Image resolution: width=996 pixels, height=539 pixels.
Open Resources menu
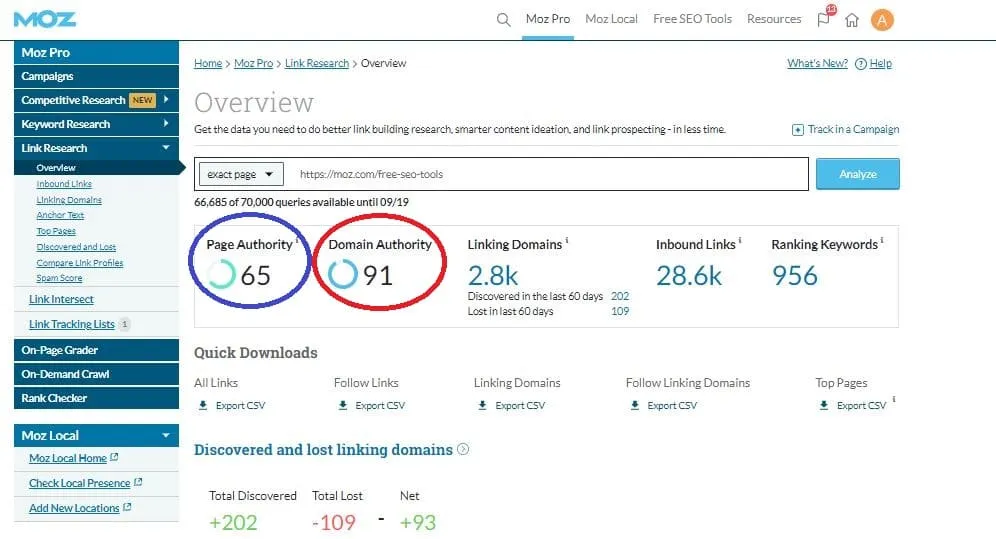click(x=774, y=19)
